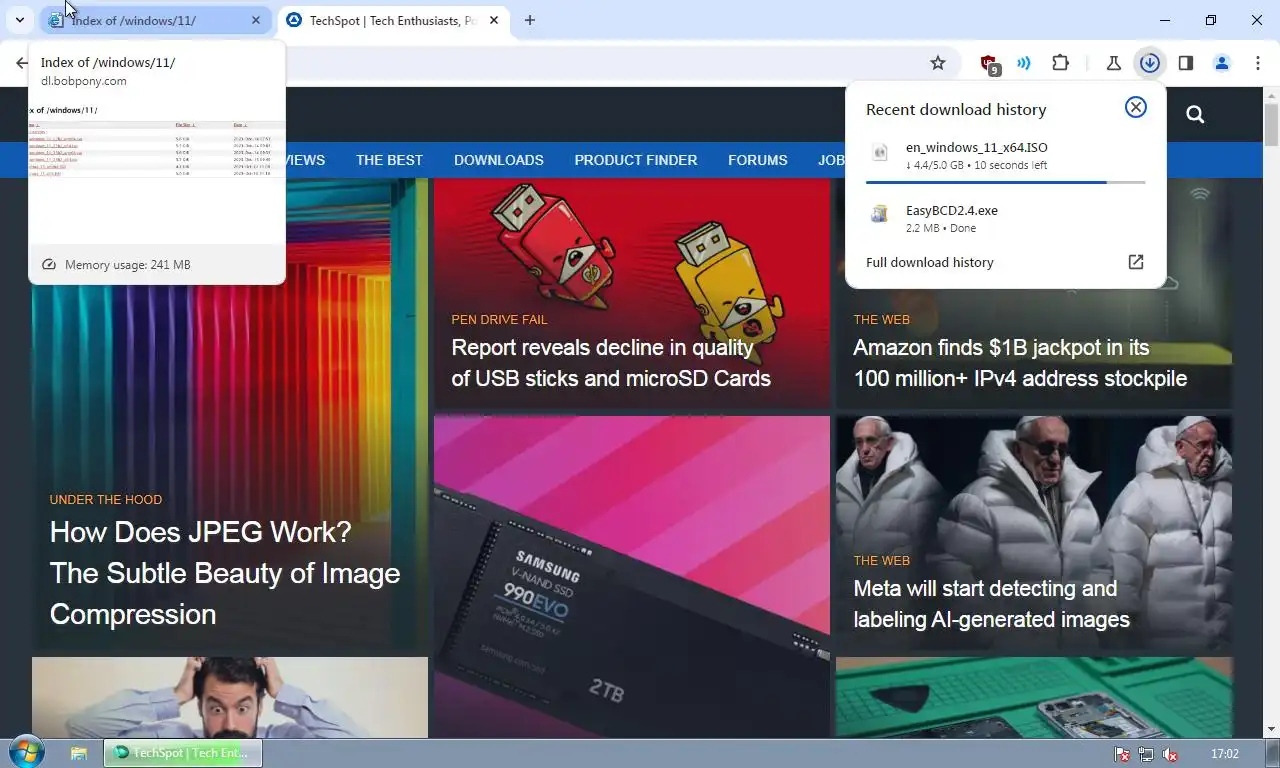The width and height of the screenshot is (1280, 768).
Task: Open the PRODUCT FINDER menu item
Action: click(x=636, y=160)
